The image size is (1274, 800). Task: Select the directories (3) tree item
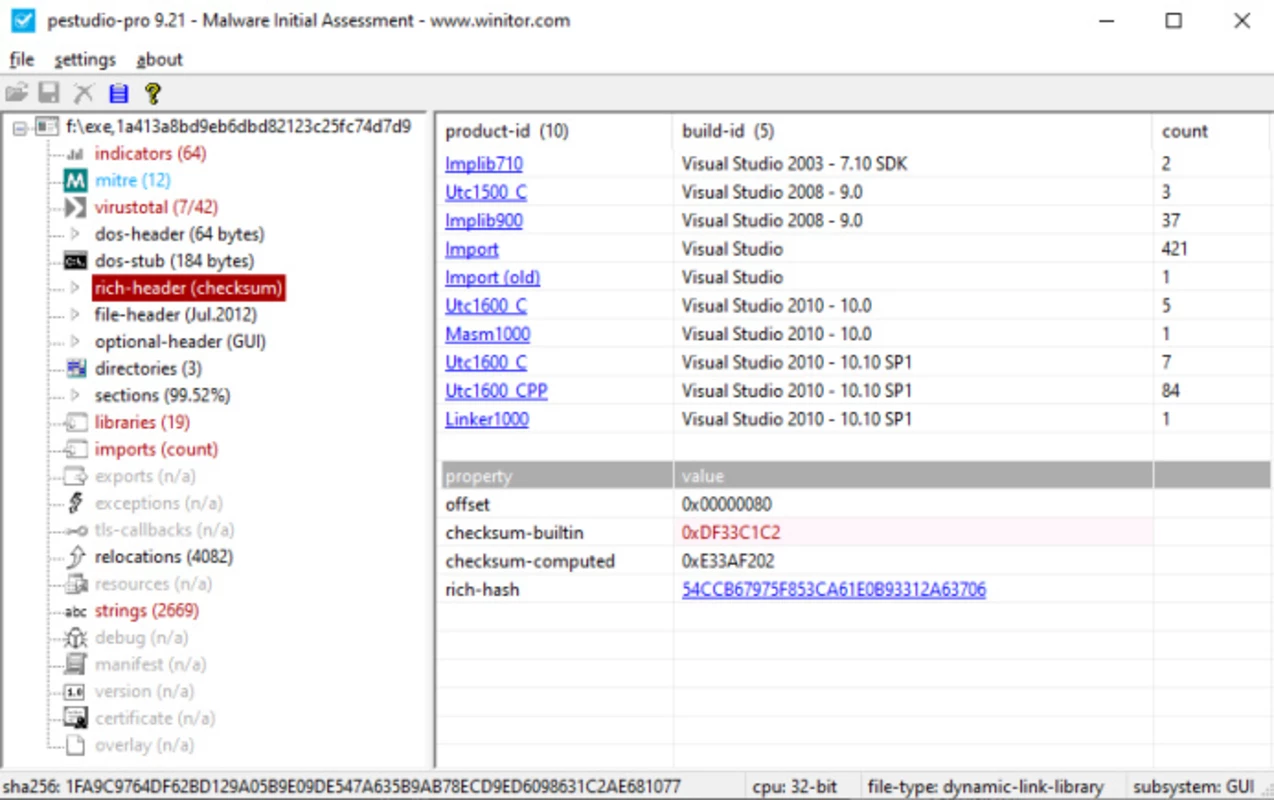148,369
